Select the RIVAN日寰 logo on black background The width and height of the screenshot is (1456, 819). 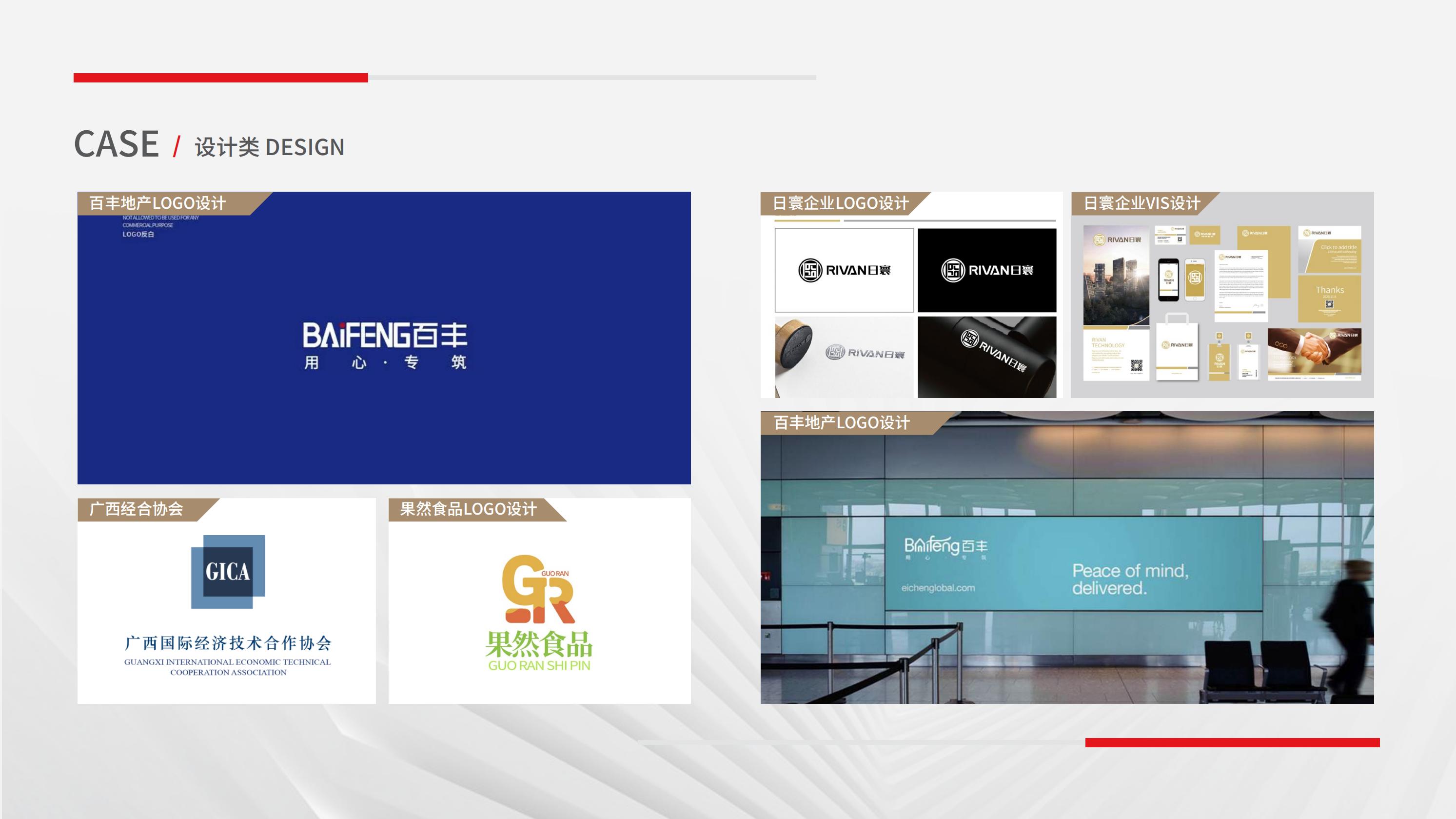point(987,270)
